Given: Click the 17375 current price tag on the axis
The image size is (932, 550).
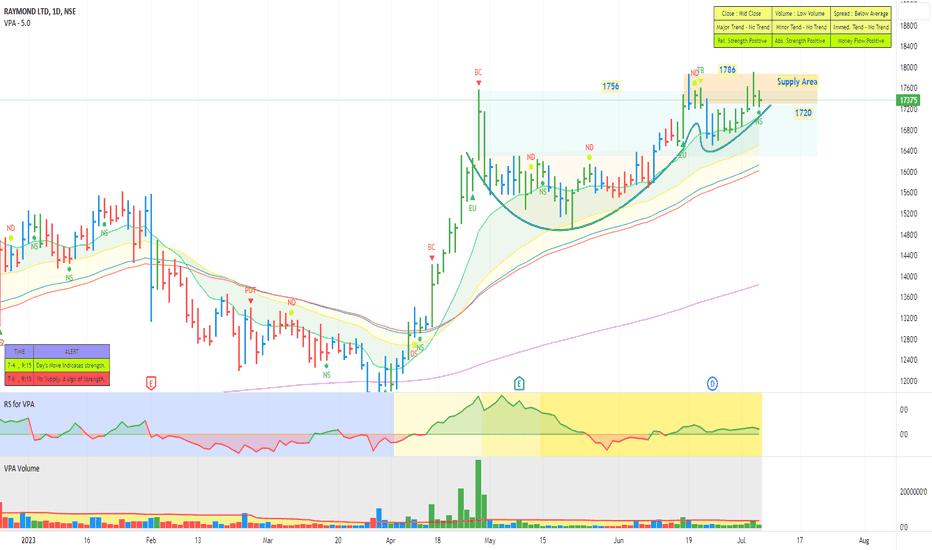Looking at the screenshot, I should [x=908, y=100].
